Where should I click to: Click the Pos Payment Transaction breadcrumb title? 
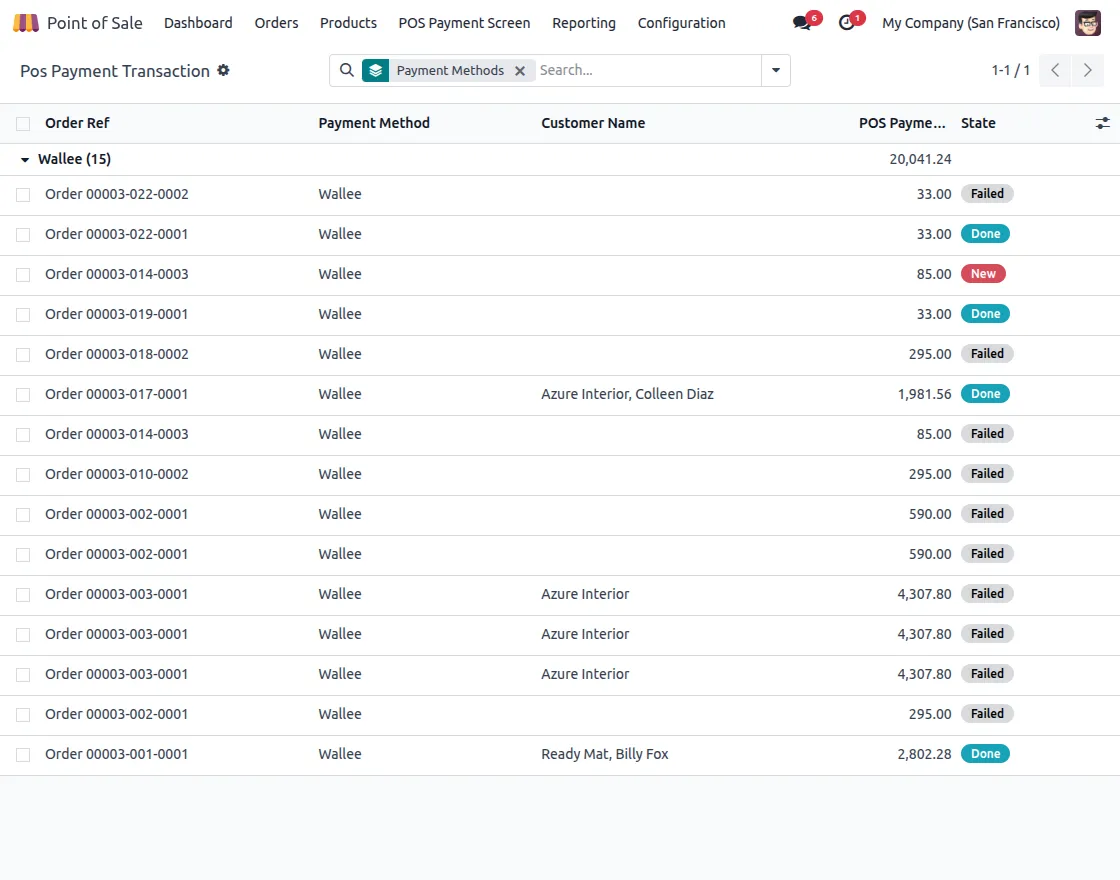[x=115, y=71]
